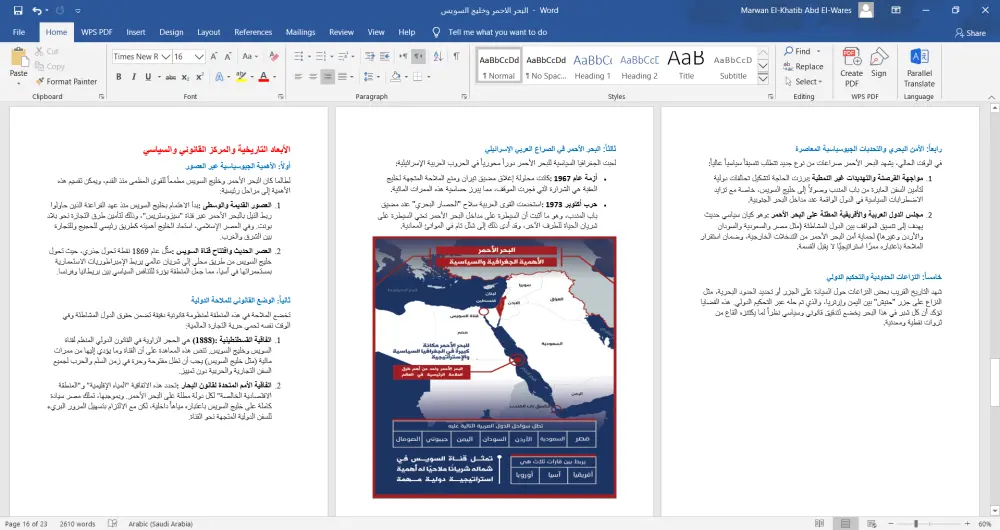Select the No Spacing style
Image resolution: width=1000 pixels, height=530 pixels.
click(545, 66)
